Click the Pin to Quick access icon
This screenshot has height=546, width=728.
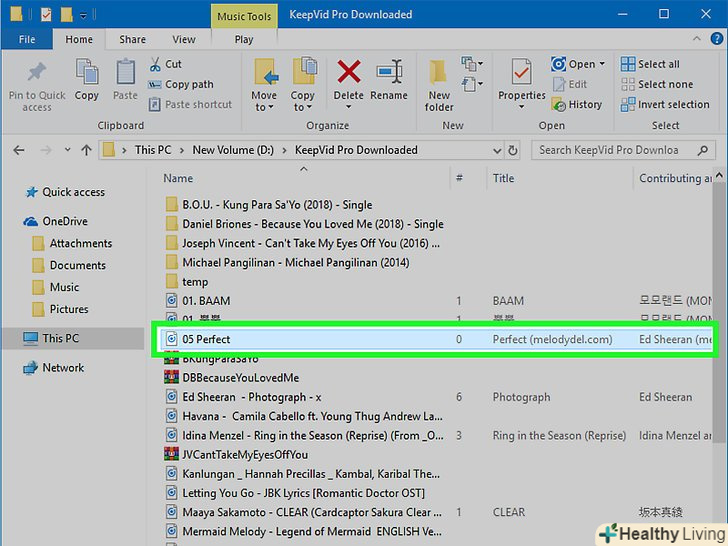[37, 75]
